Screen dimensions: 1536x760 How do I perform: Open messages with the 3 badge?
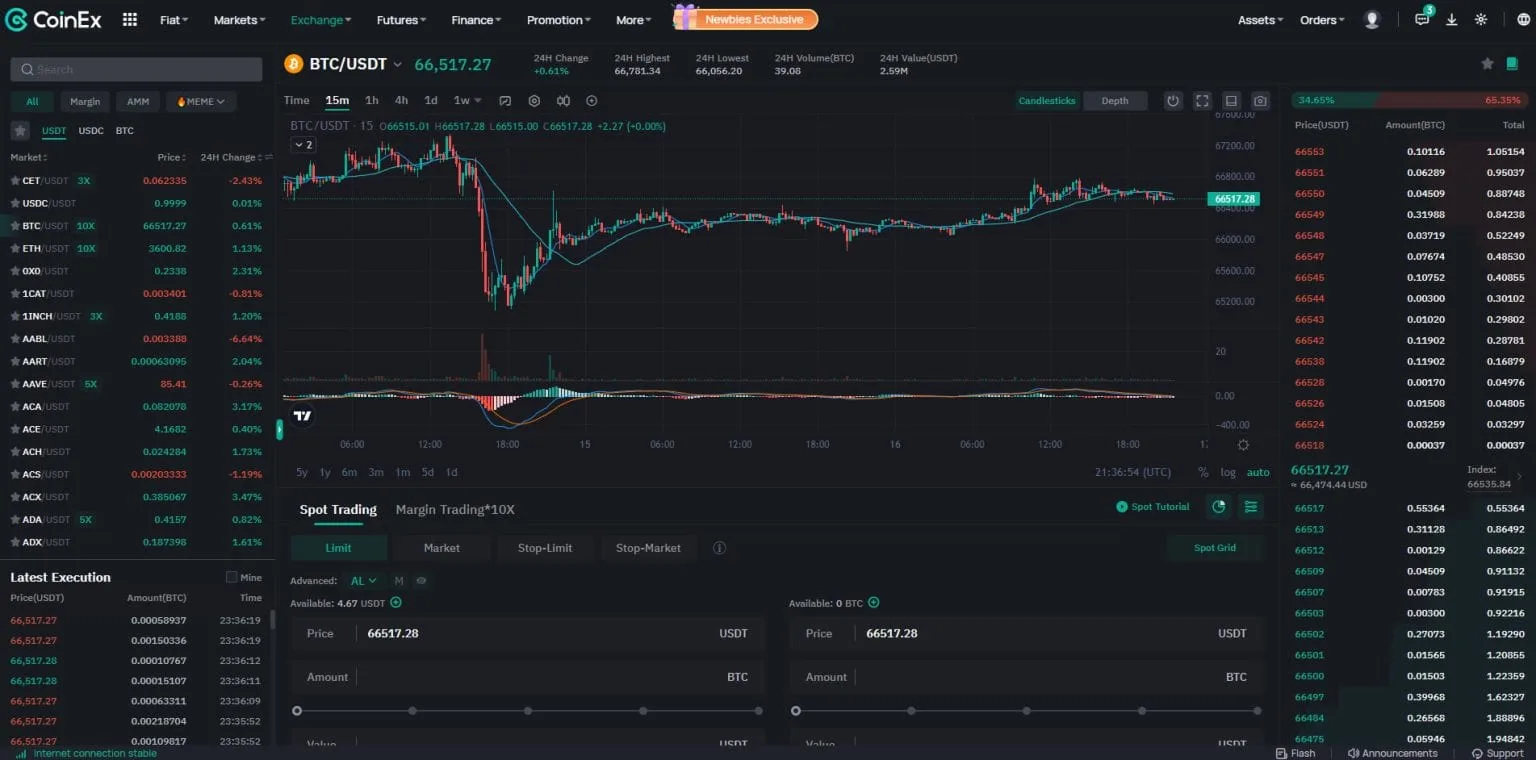pyautogui.click(x=1422, y=19)
